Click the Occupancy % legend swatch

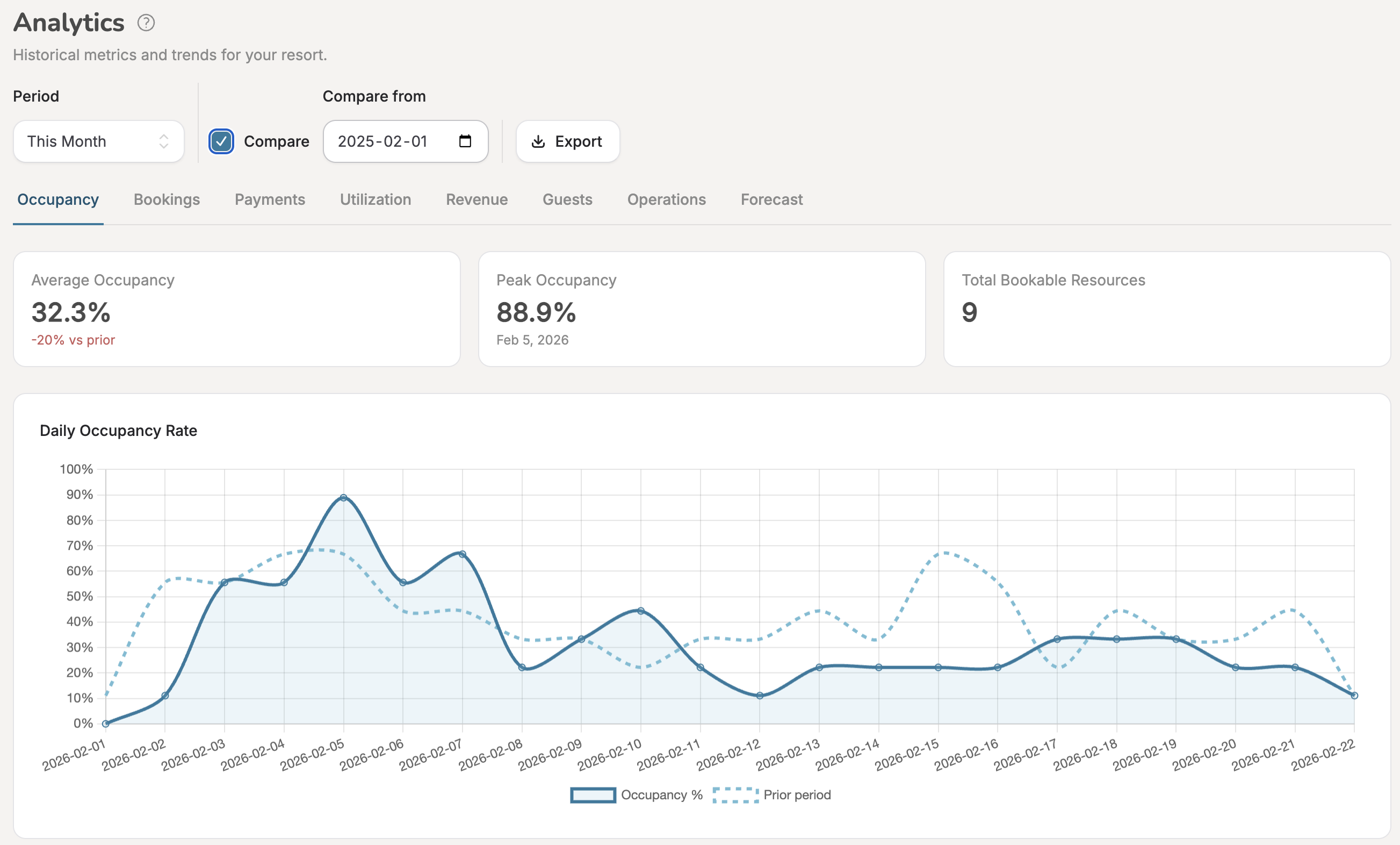point(592,795)
